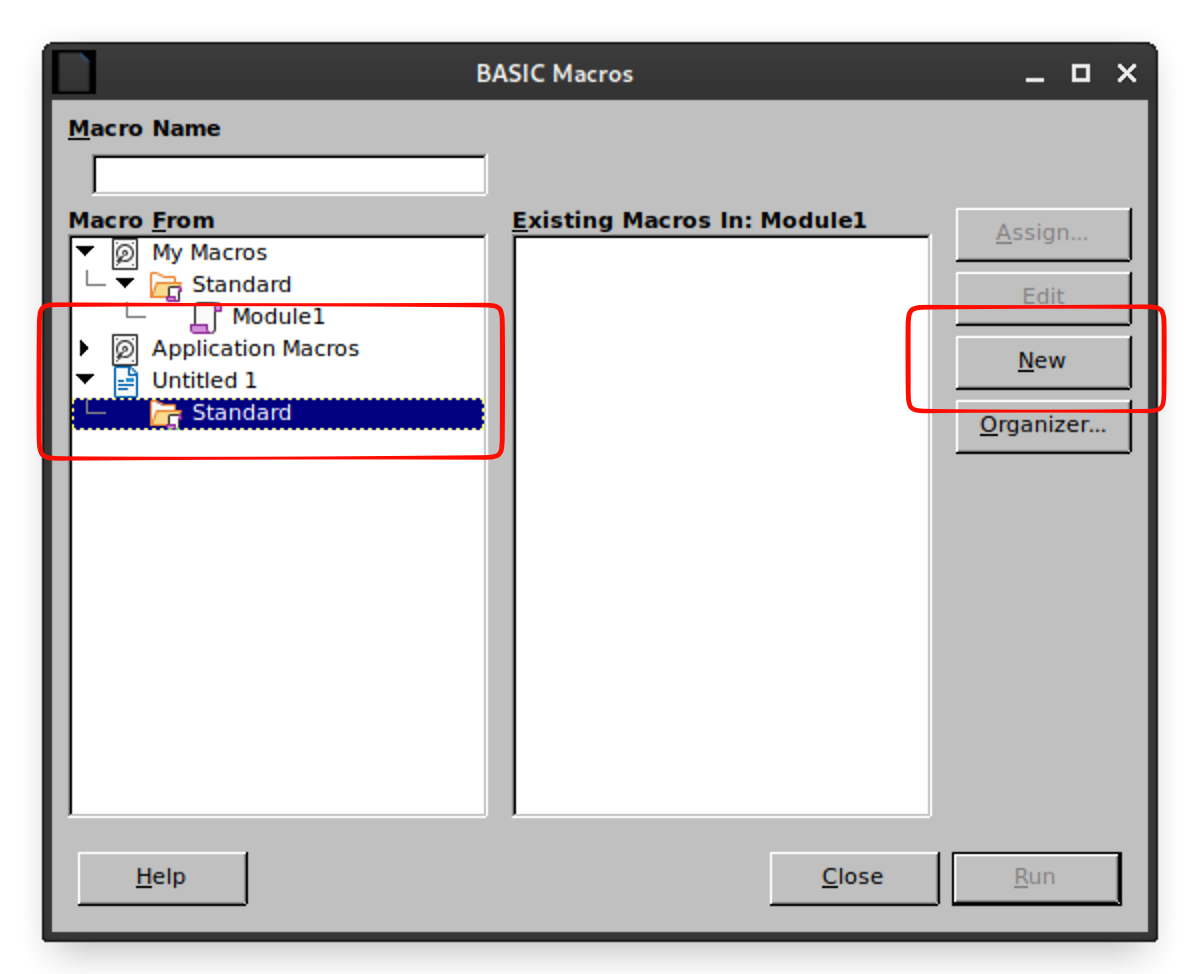The width and height of the screenshot is (1198, 974).
Task: Click the Module1 script icon
Action: [206, 317]
